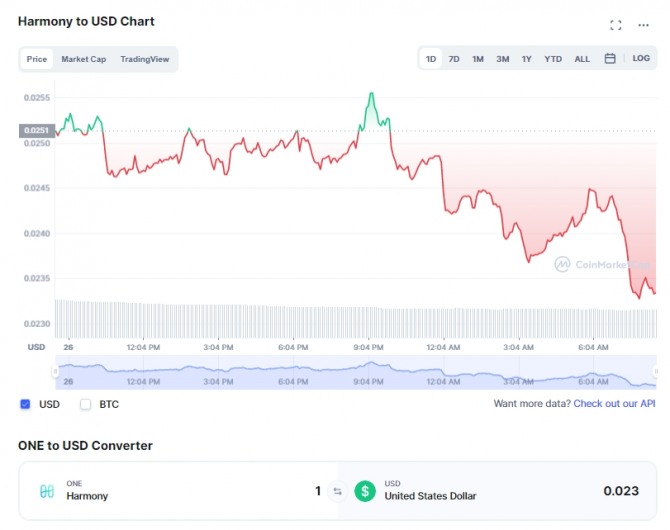Click the green USD dollar icon
This screenshot has height=530, width=670.
[365, 491]
